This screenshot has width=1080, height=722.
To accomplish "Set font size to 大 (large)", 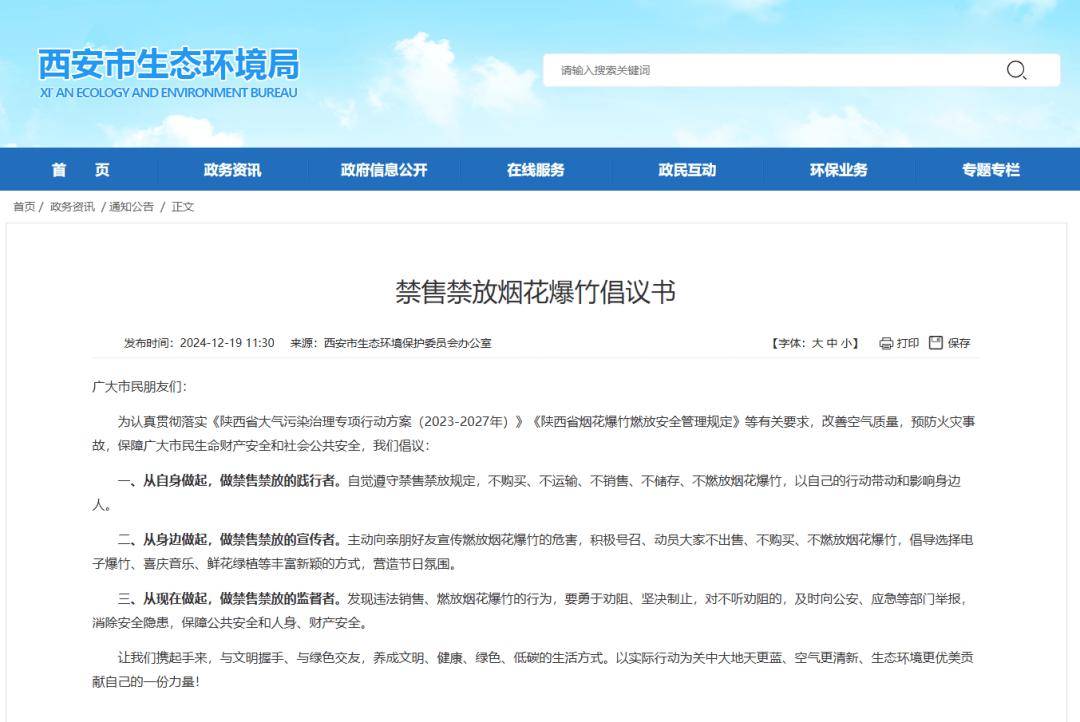I will 817,343.
